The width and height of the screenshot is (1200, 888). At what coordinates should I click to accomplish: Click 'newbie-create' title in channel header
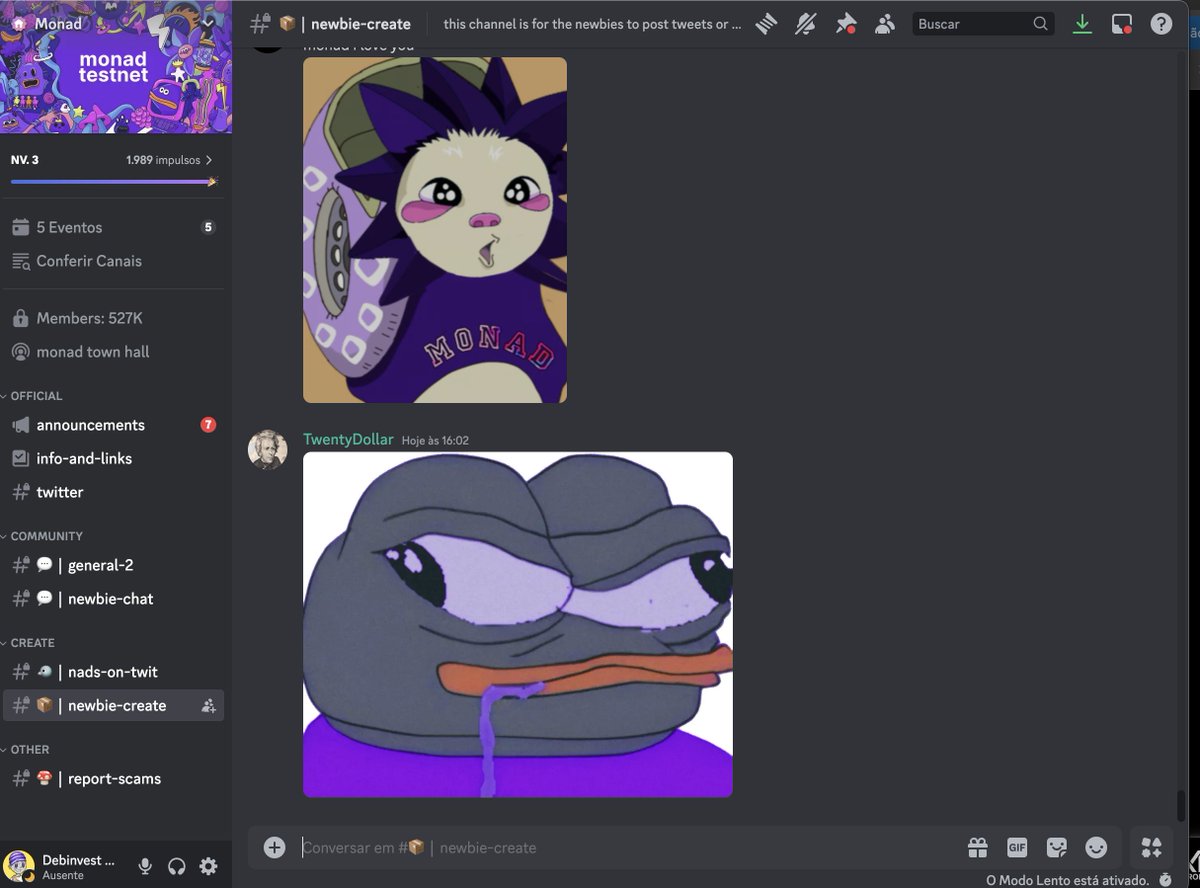[360, 24]
